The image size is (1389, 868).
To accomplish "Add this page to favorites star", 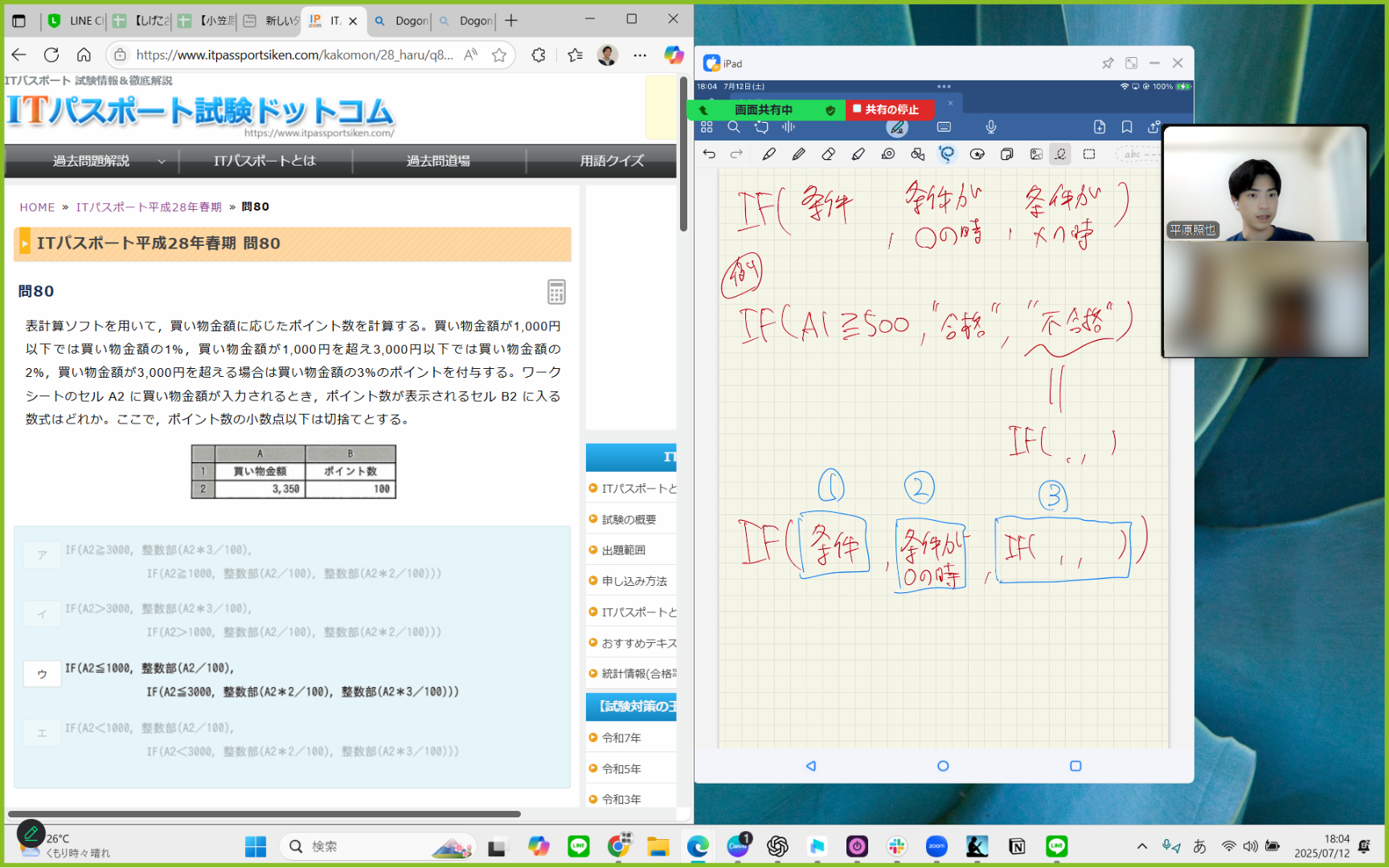I will [x=499, y=55].
